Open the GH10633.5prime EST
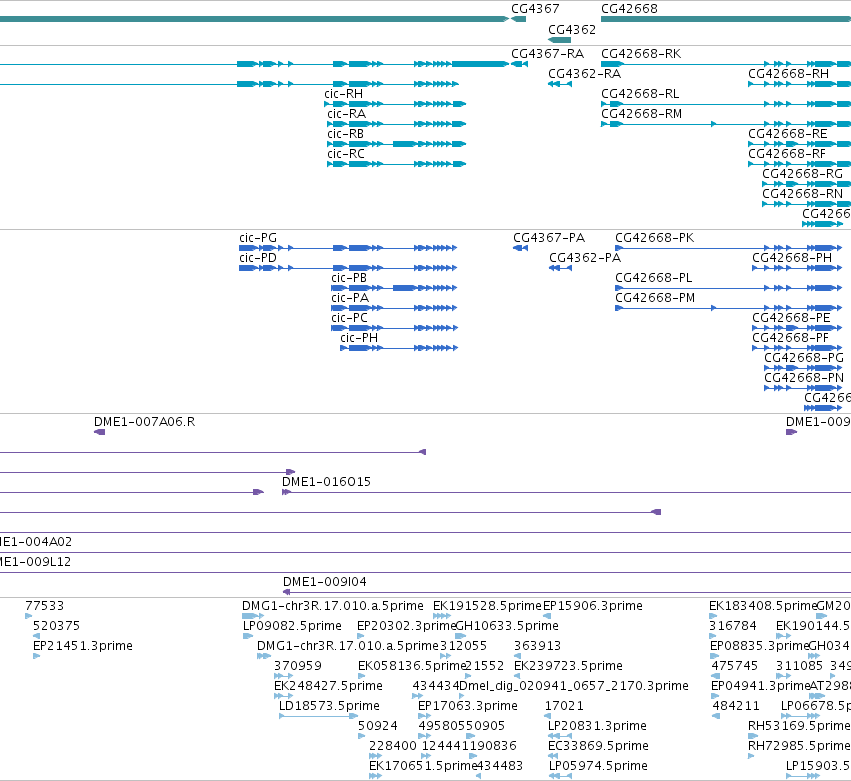The width and height of the screenshot is (851, 781). pos(507,626)
